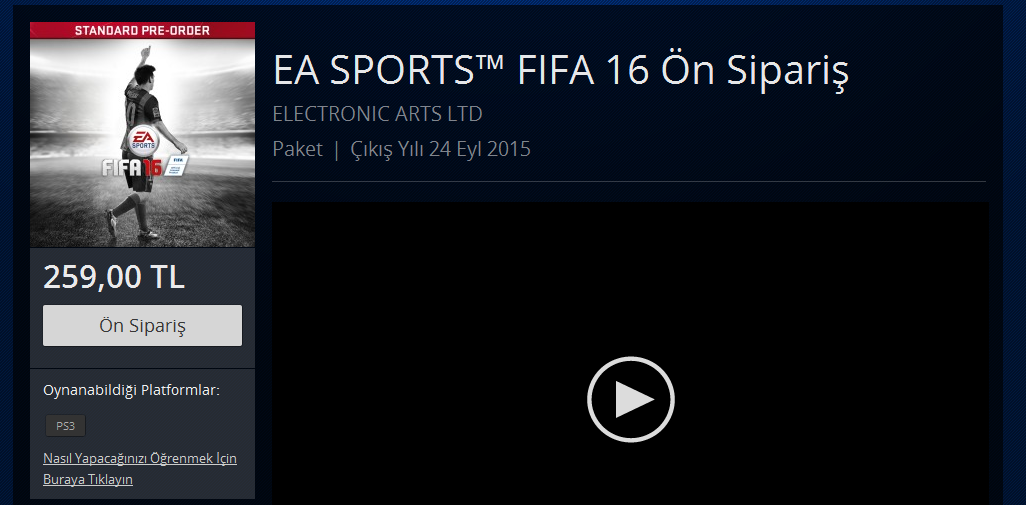Screen dimensions: 1026x505
Task: Click the Buraya Tıklayın link text
Action: pyautogui.click(x=88, y=479)
